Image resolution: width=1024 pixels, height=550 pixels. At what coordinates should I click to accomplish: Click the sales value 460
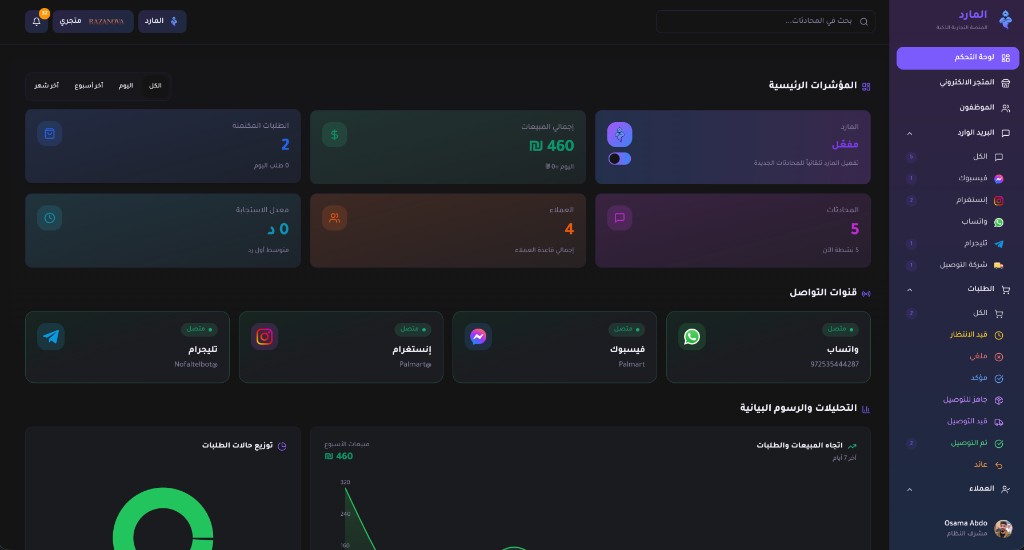(552, 146)
